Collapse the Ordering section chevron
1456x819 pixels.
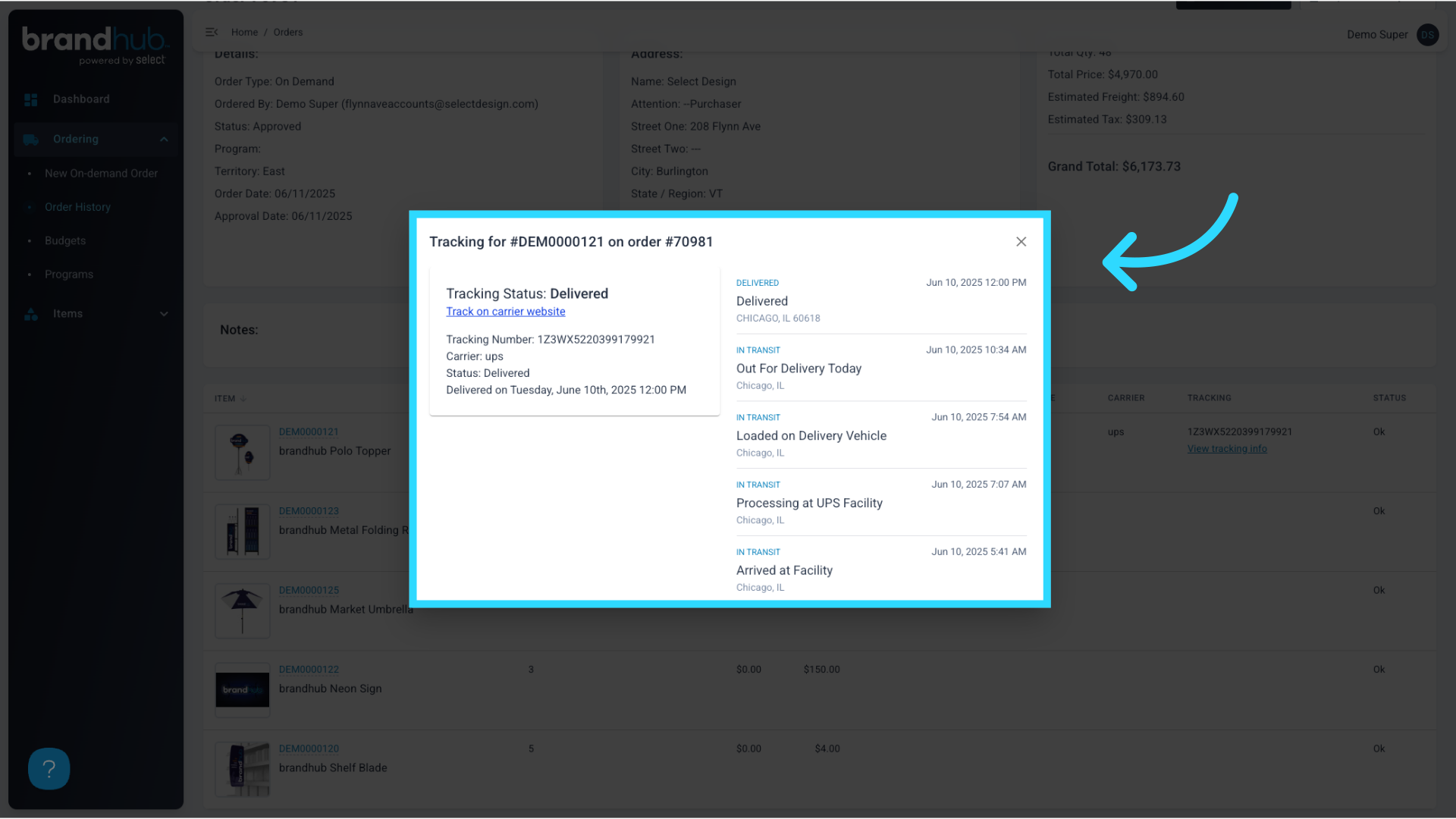click(x=164, y=140)
